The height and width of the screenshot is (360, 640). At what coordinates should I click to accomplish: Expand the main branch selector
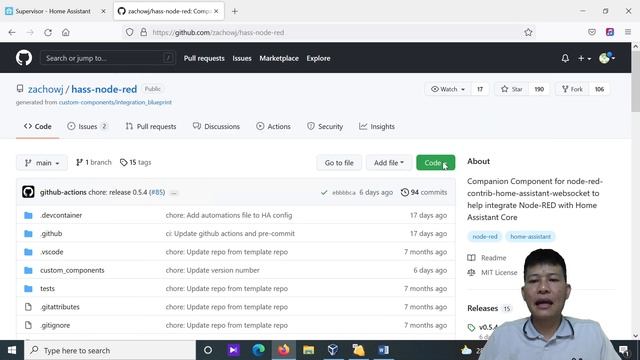click(x=42, y=163)
